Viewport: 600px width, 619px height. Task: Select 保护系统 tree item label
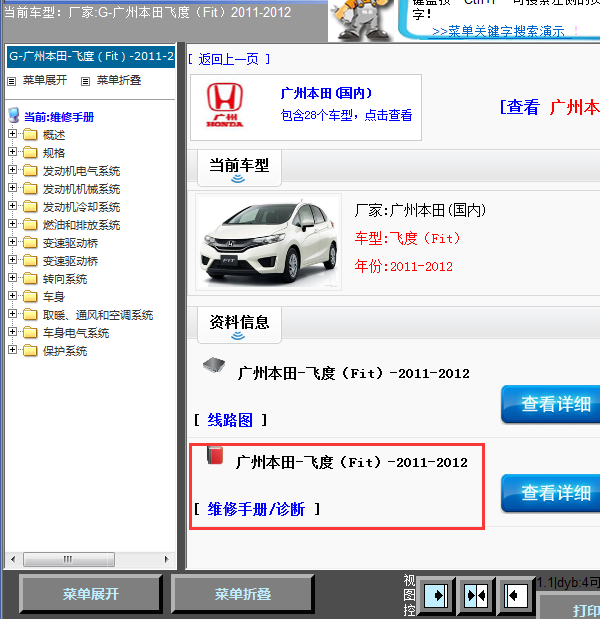click(x=65, y=351)
